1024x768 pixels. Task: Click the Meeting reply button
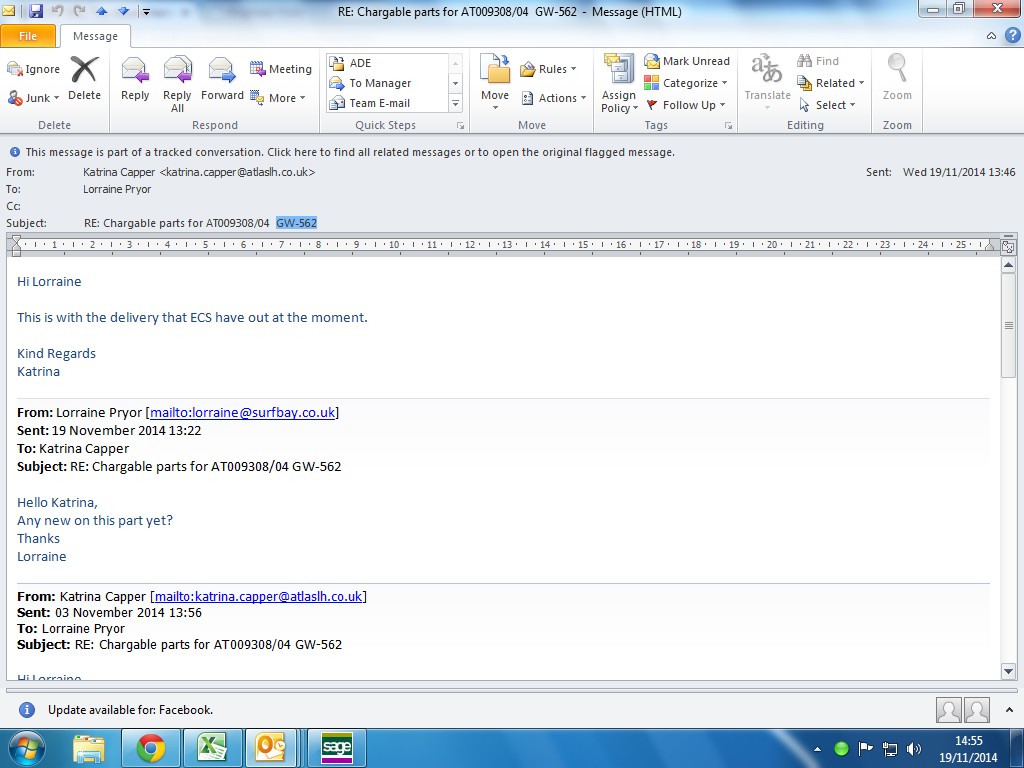[x=281, y=69]
